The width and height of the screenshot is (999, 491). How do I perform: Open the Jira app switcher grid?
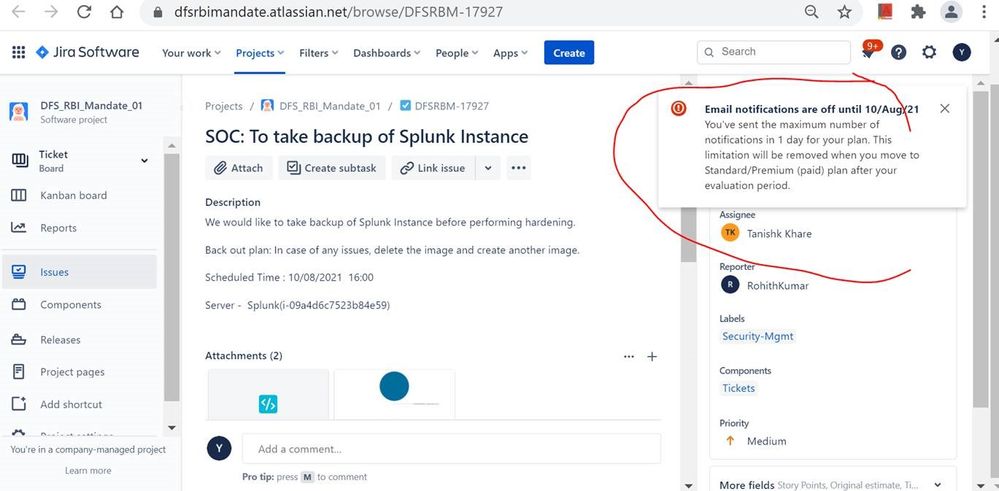click(x=18, y=53)
